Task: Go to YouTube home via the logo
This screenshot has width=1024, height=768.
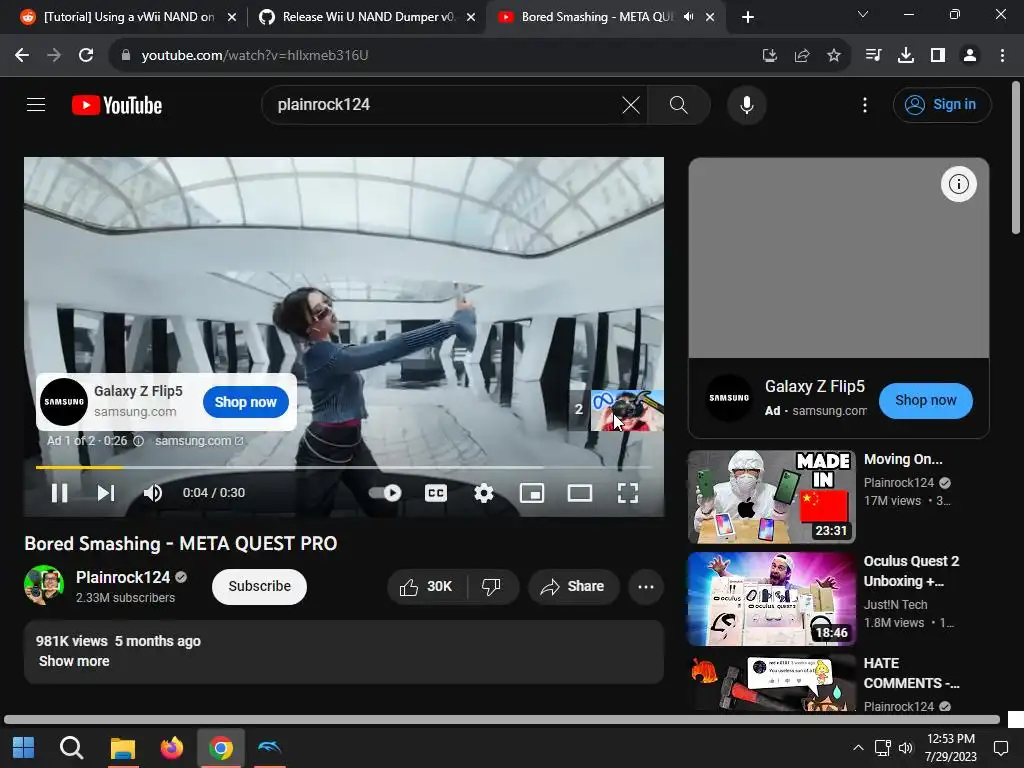Action: click(x=117, y=105)
